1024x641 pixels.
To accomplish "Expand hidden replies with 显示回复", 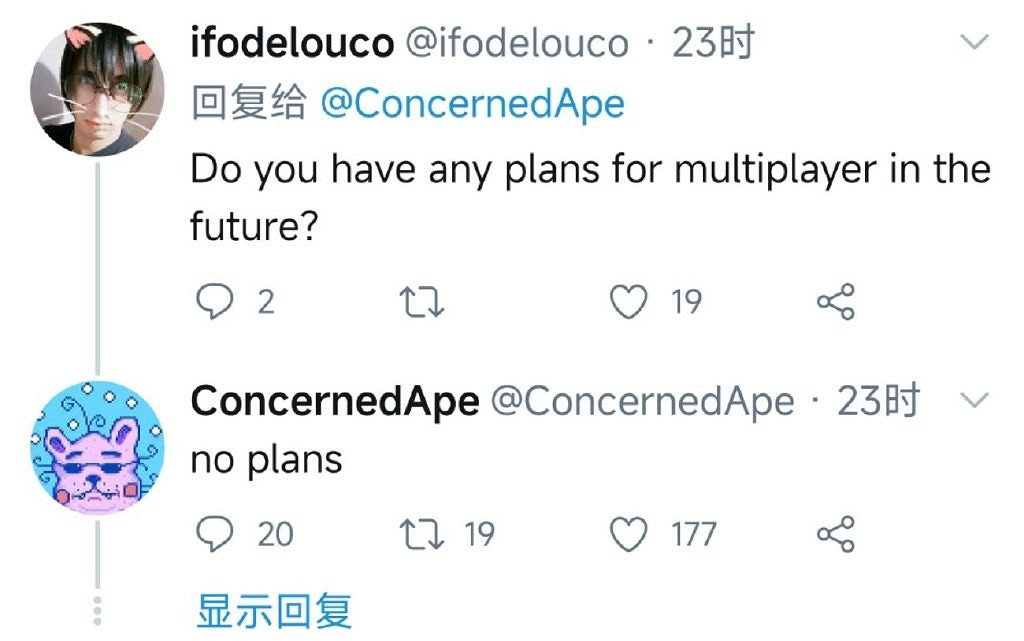I will 274,610.
